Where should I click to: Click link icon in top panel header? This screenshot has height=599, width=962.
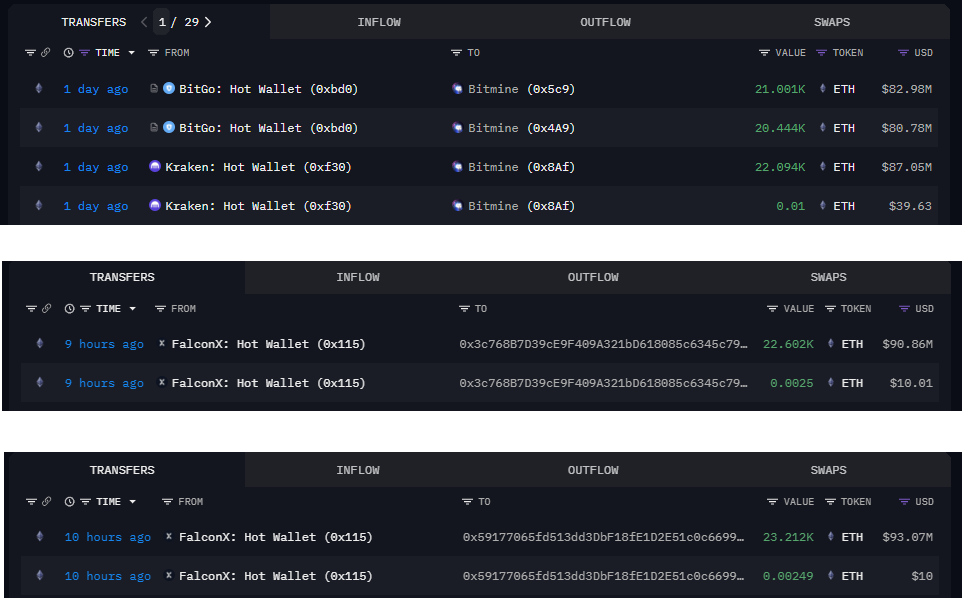coord(45,53)
